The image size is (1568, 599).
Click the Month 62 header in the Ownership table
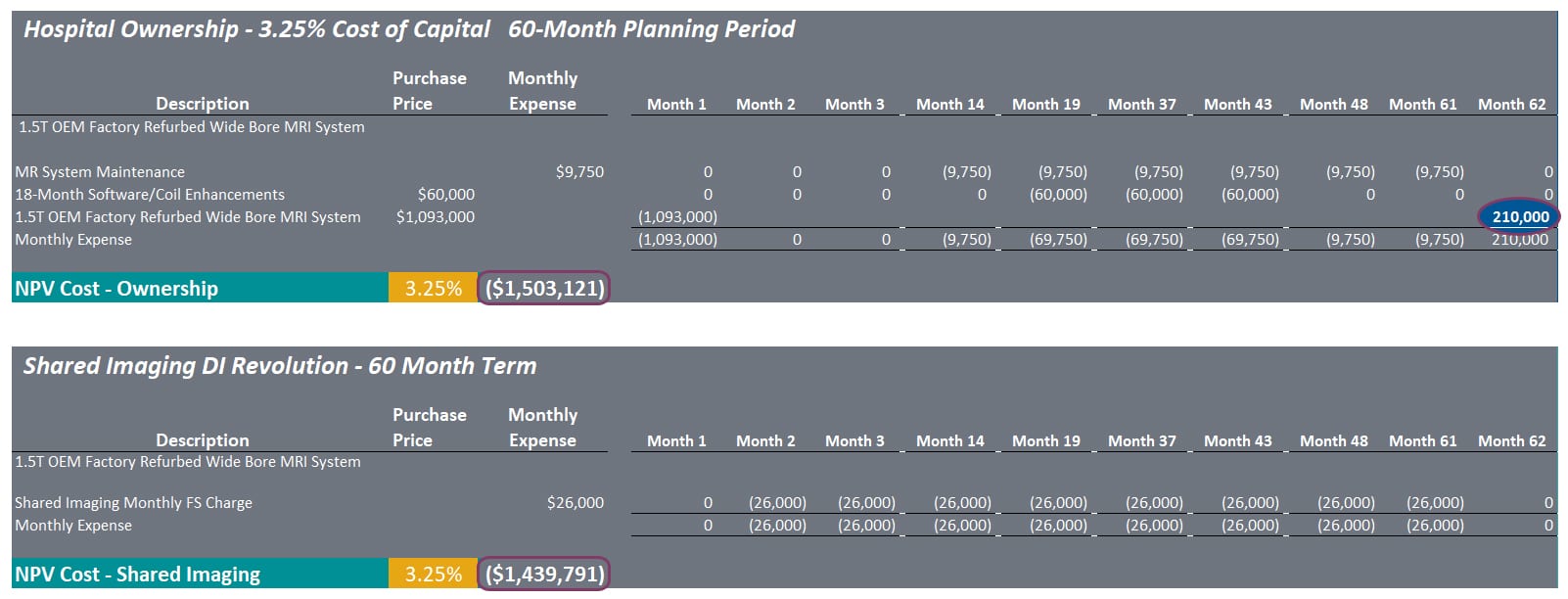[1511, 104]
